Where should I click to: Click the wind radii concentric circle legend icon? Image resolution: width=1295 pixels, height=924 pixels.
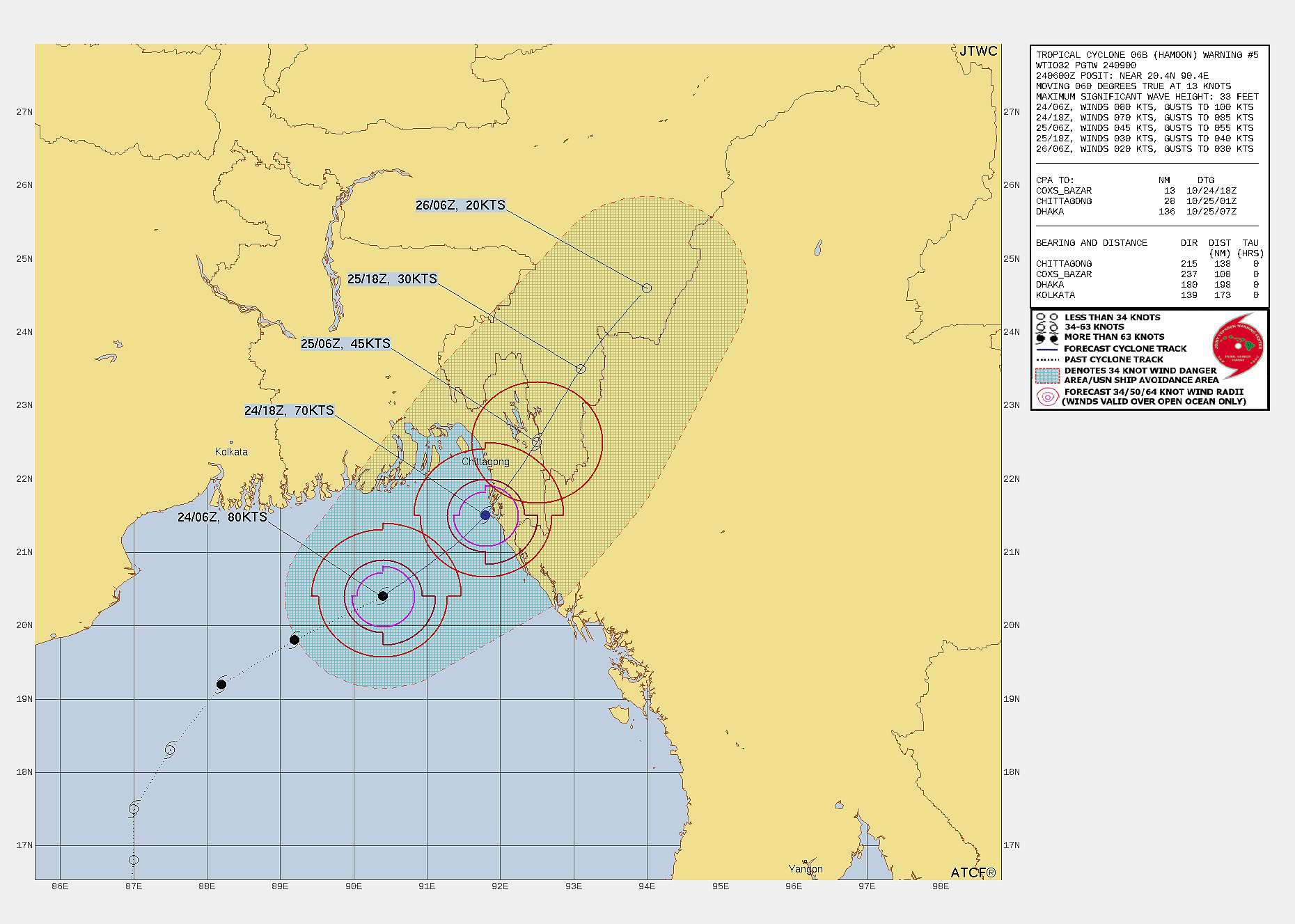(1047, 397)
